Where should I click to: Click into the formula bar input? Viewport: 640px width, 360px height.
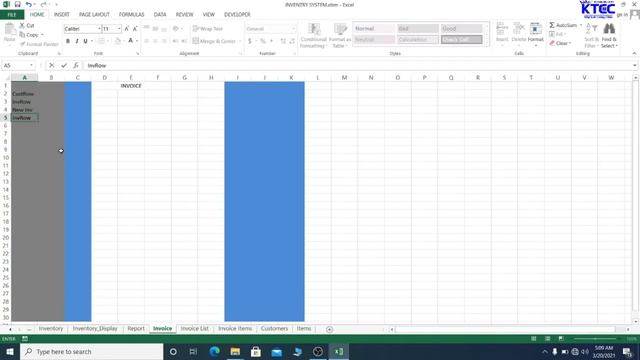(357, 65)
